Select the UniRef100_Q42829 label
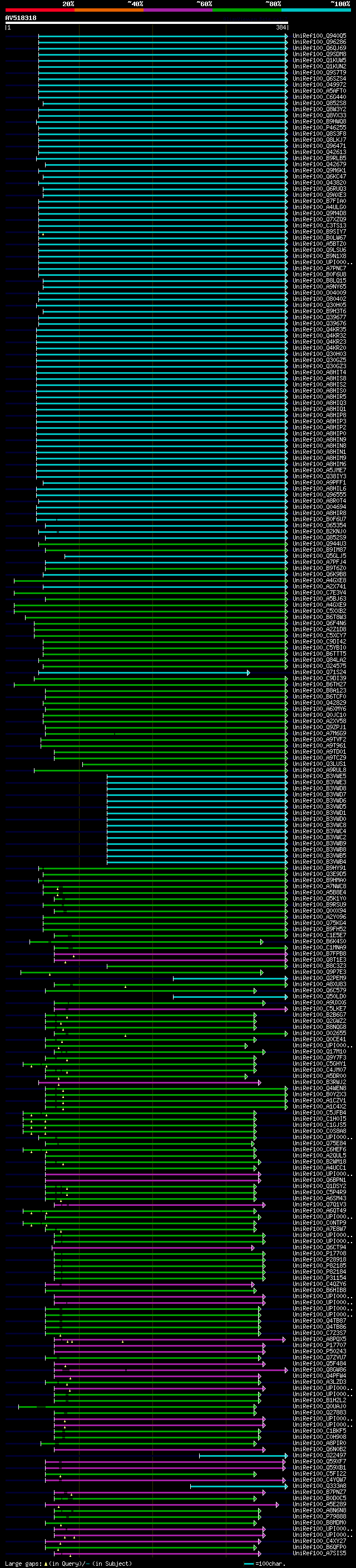 coord(319,703)
